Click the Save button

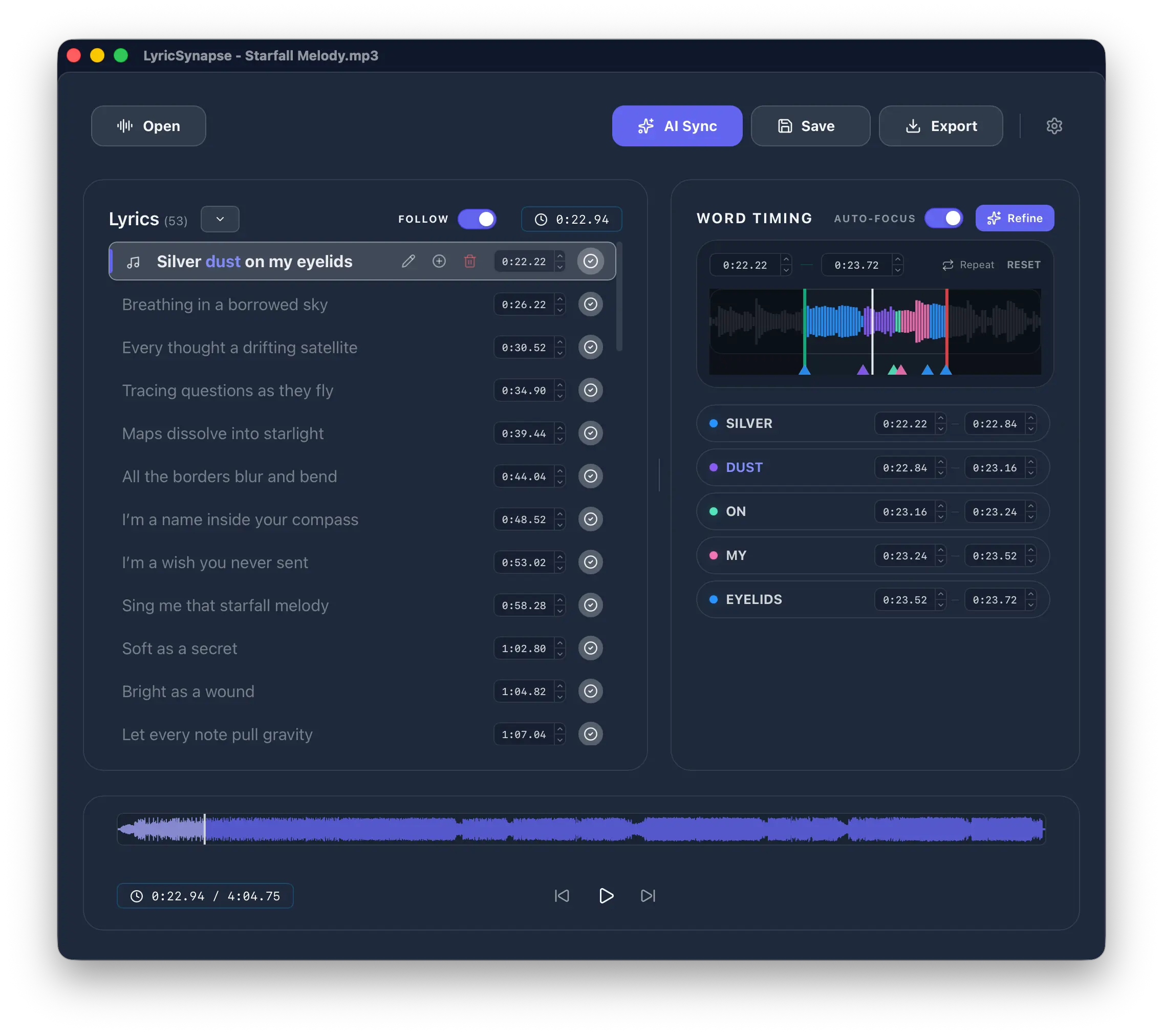pyautogui.click(x=810, y=126)
